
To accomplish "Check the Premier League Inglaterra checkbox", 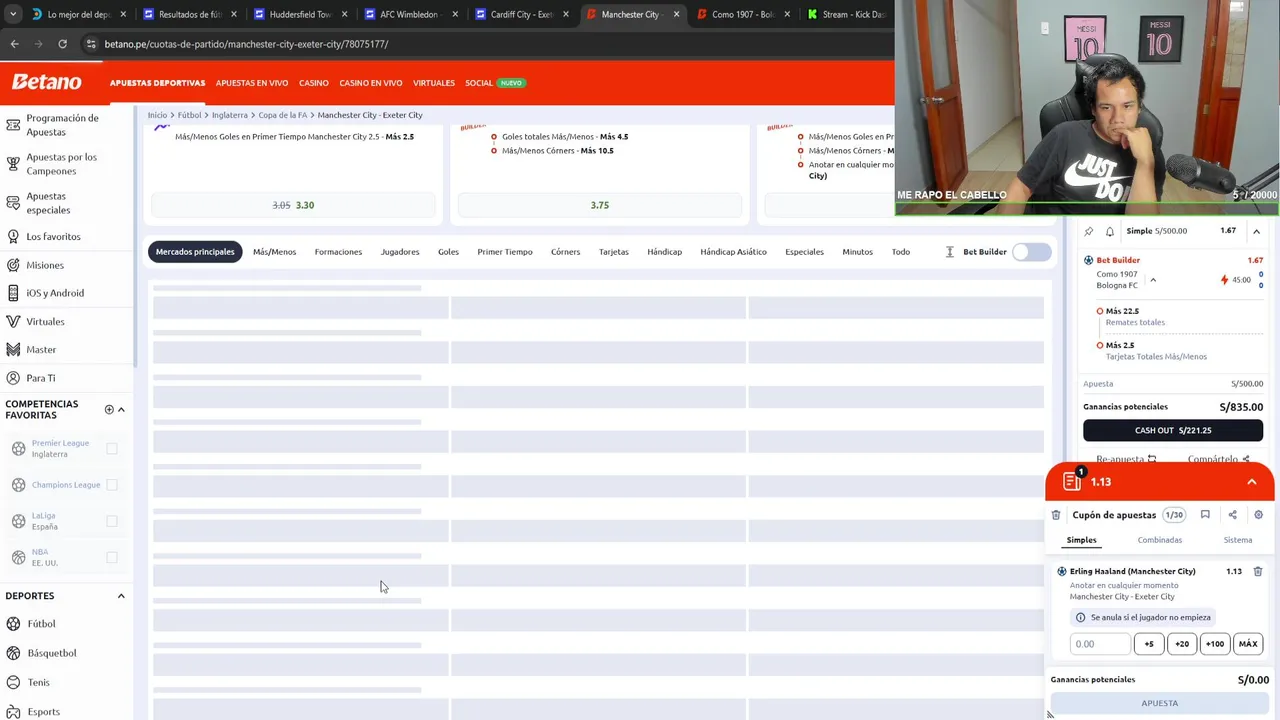I will (112, 449).
